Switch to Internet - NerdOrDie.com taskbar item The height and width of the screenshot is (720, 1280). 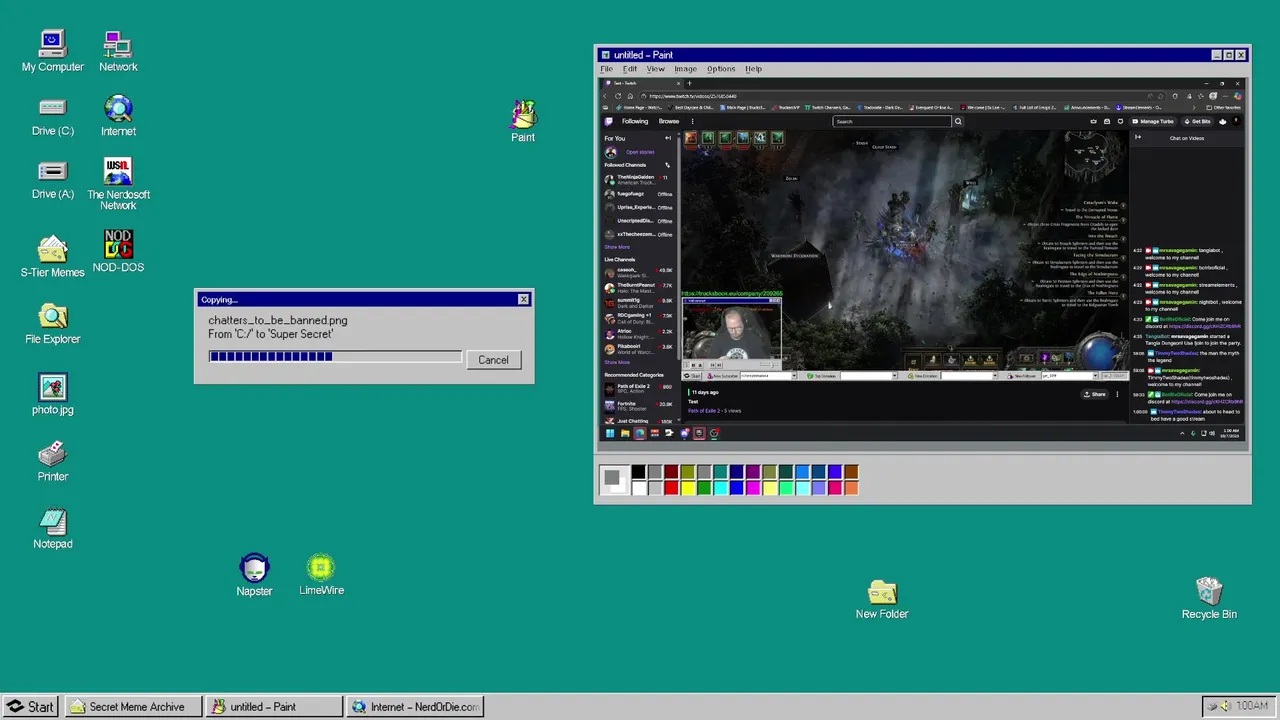(415, 706)
